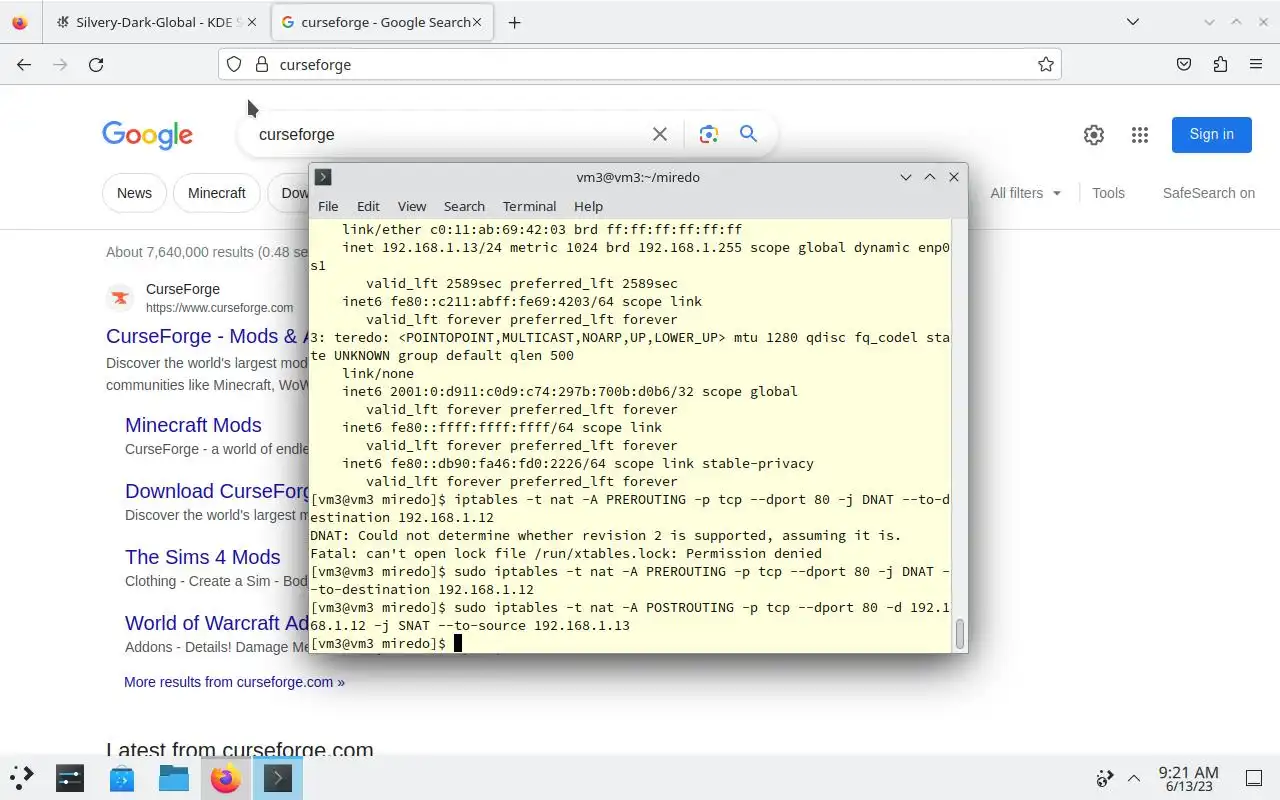Open Google quick settings gear
The image size is (1280, 800).
[x=1094, y=134]
